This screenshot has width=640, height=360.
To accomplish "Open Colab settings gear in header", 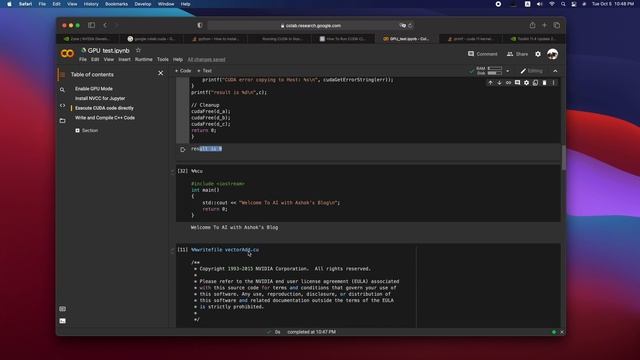I will pyautogui.click(x=538, y=54).
